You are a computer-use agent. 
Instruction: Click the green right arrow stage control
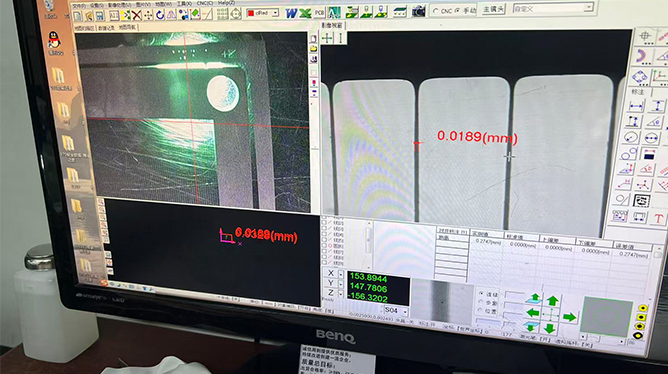(570, 317)
